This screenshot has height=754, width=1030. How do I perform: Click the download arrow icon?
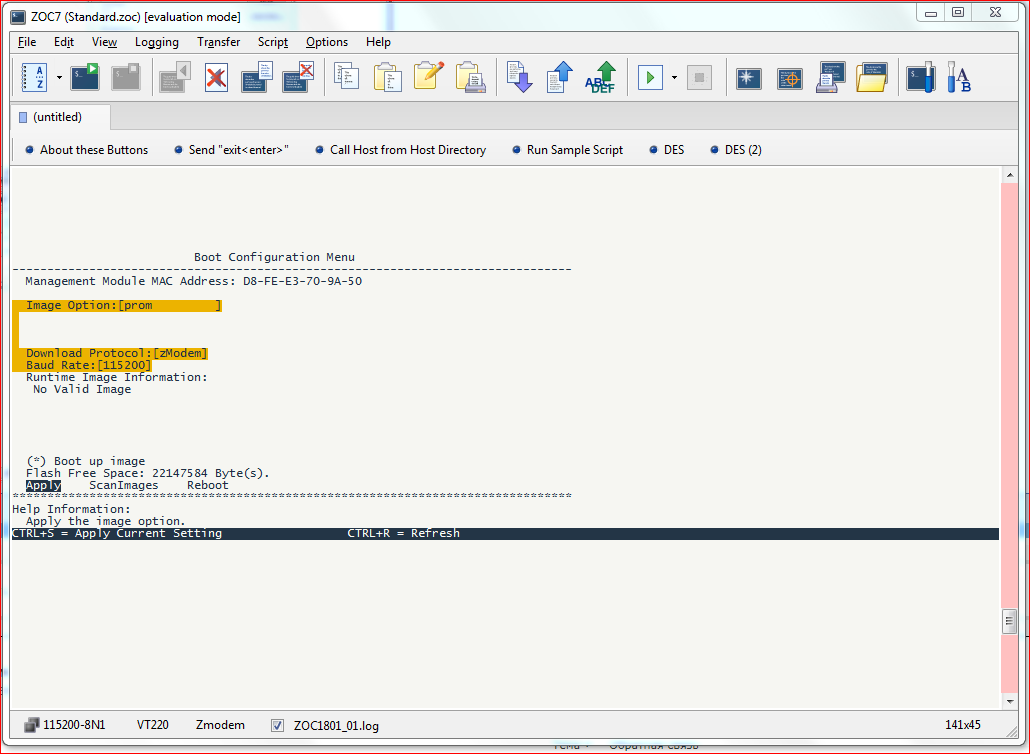pos(520,78)
